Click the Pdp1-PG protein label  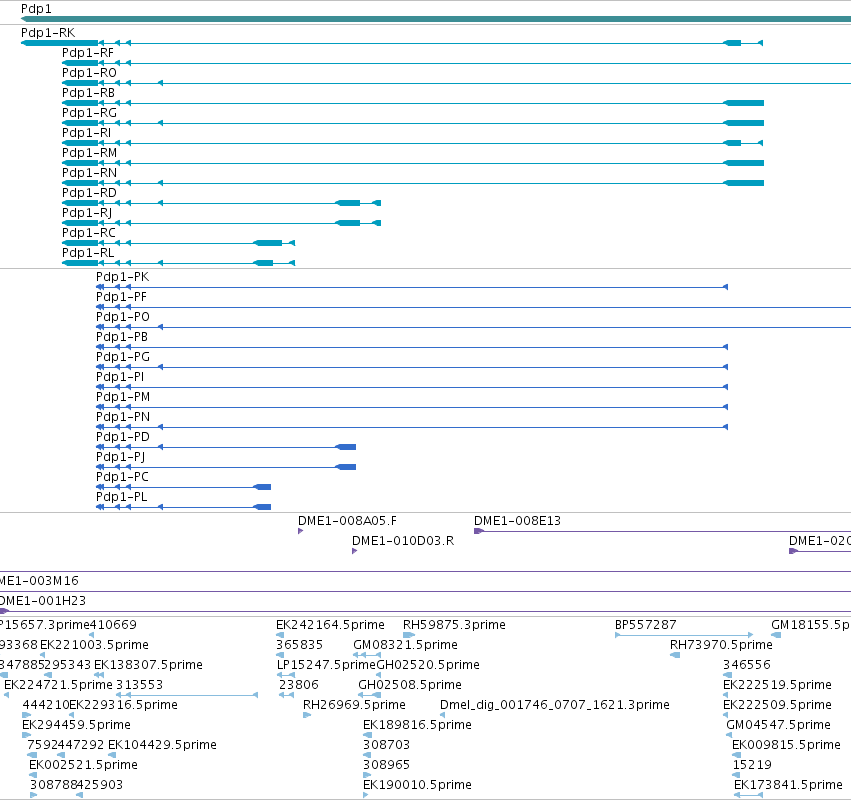(123, 357)
